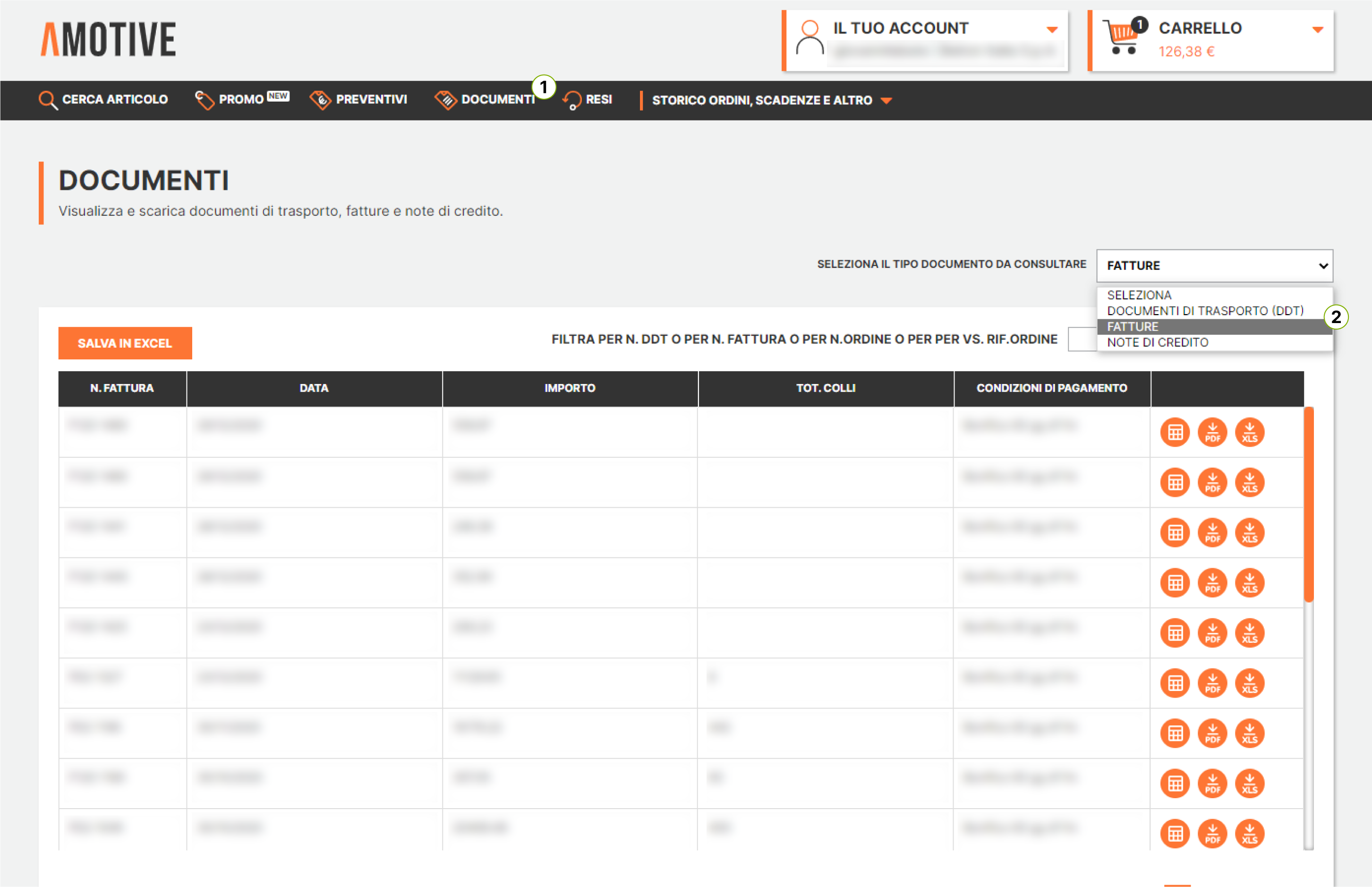Image resolution: width=1372 pixels, height=887 pixels.
Task: Open detail table icon in fifth row
Action: click(x=1175, y=633)
